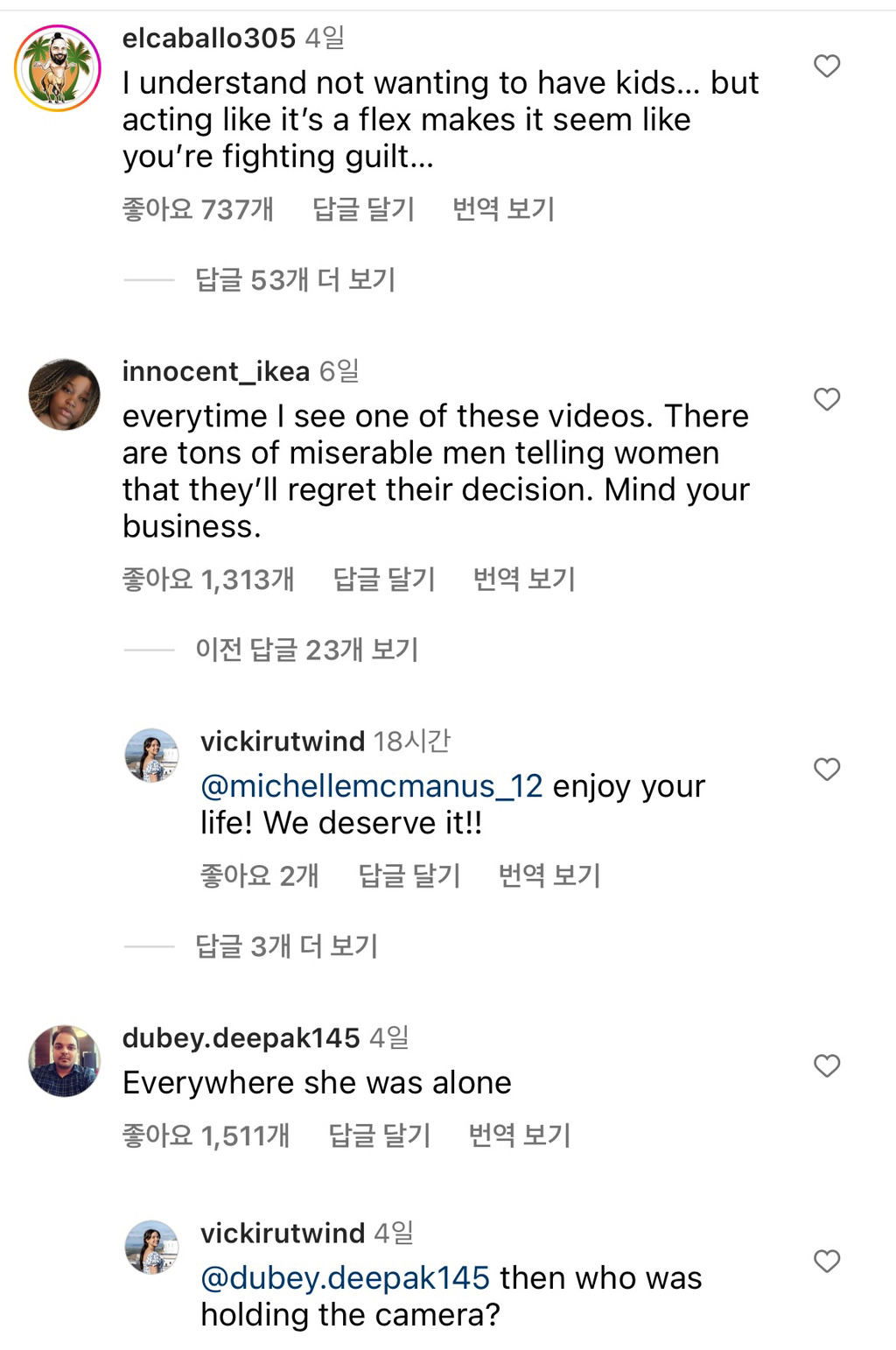This screenshot has height=1350, width=896.
Task: Expand the 53 hidden replies under elcaballo305
Action: point(296,280)
